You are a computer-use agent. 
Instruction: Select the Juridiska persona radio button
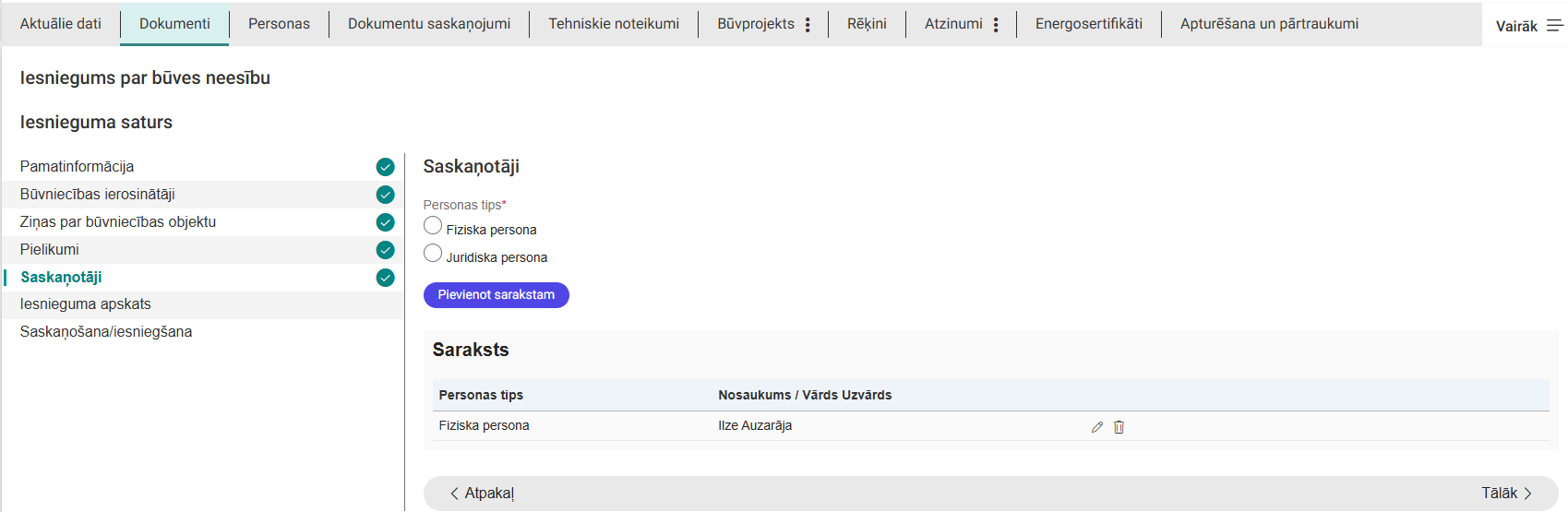pyautogui.click(x=433, y=254)
